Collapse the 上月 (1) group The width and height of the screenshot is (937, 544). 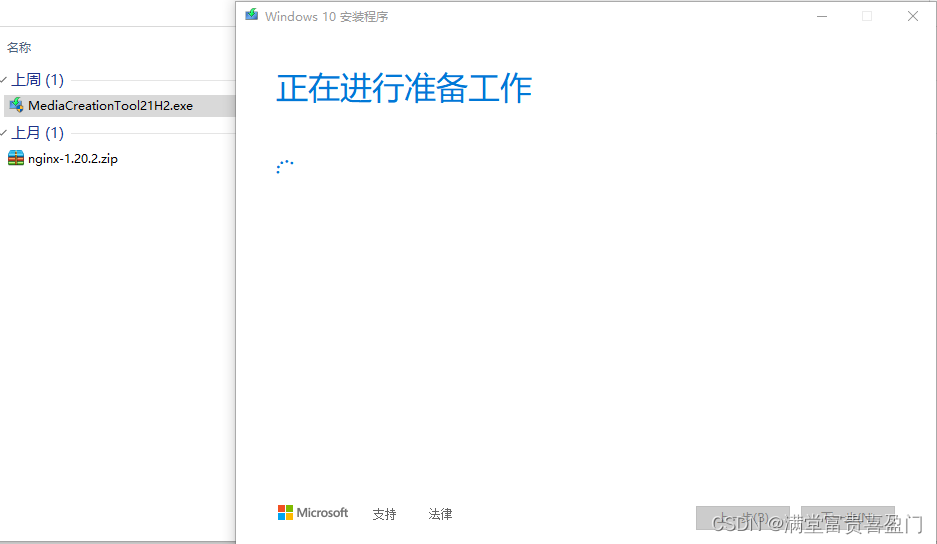[x=4, y=133]
